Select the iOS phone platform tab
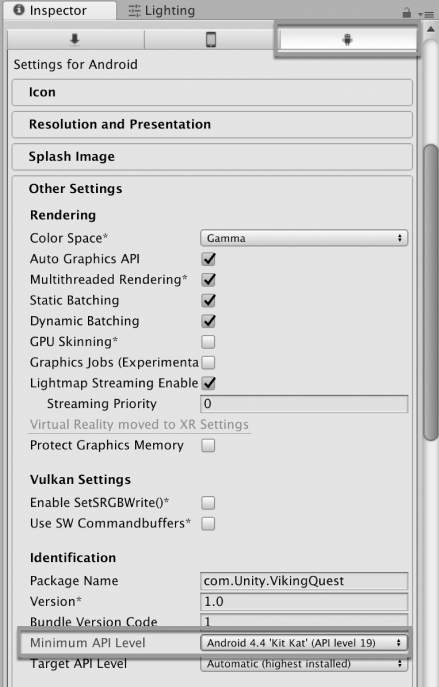 [211, 40]
